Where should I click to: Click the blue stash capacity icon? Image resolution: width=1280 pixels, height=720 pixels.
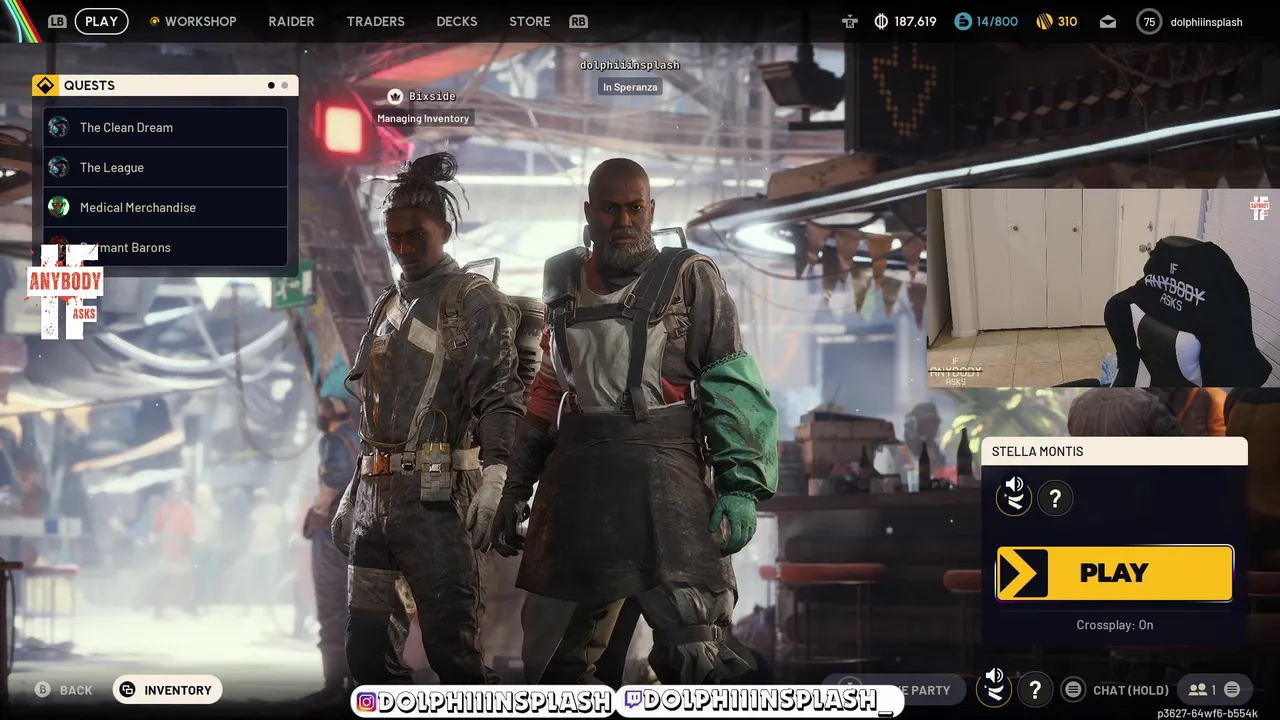click(962, 21)
